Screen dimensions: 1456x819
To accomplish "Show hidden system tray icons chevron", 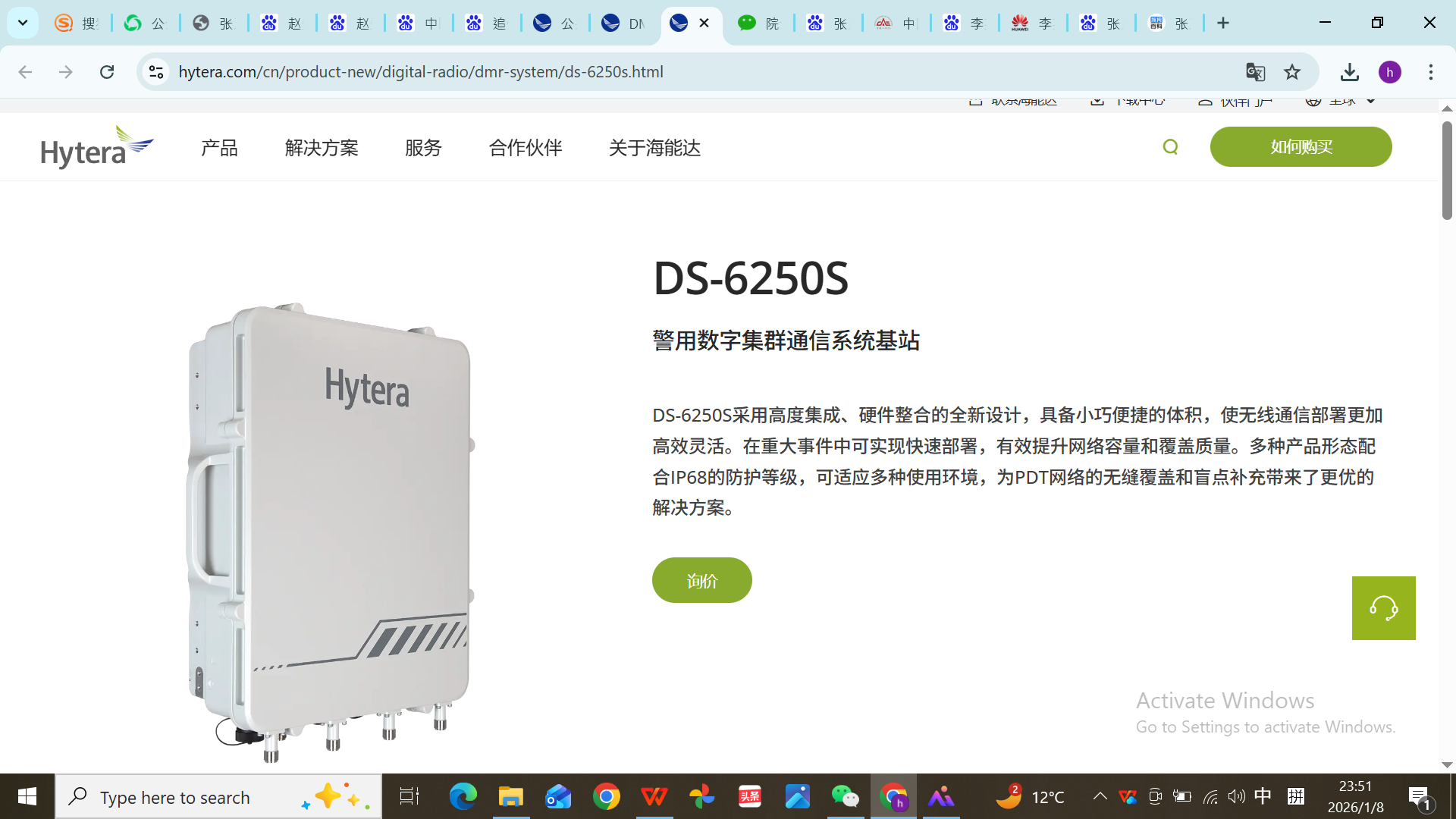I will [x=1100, y=796].
